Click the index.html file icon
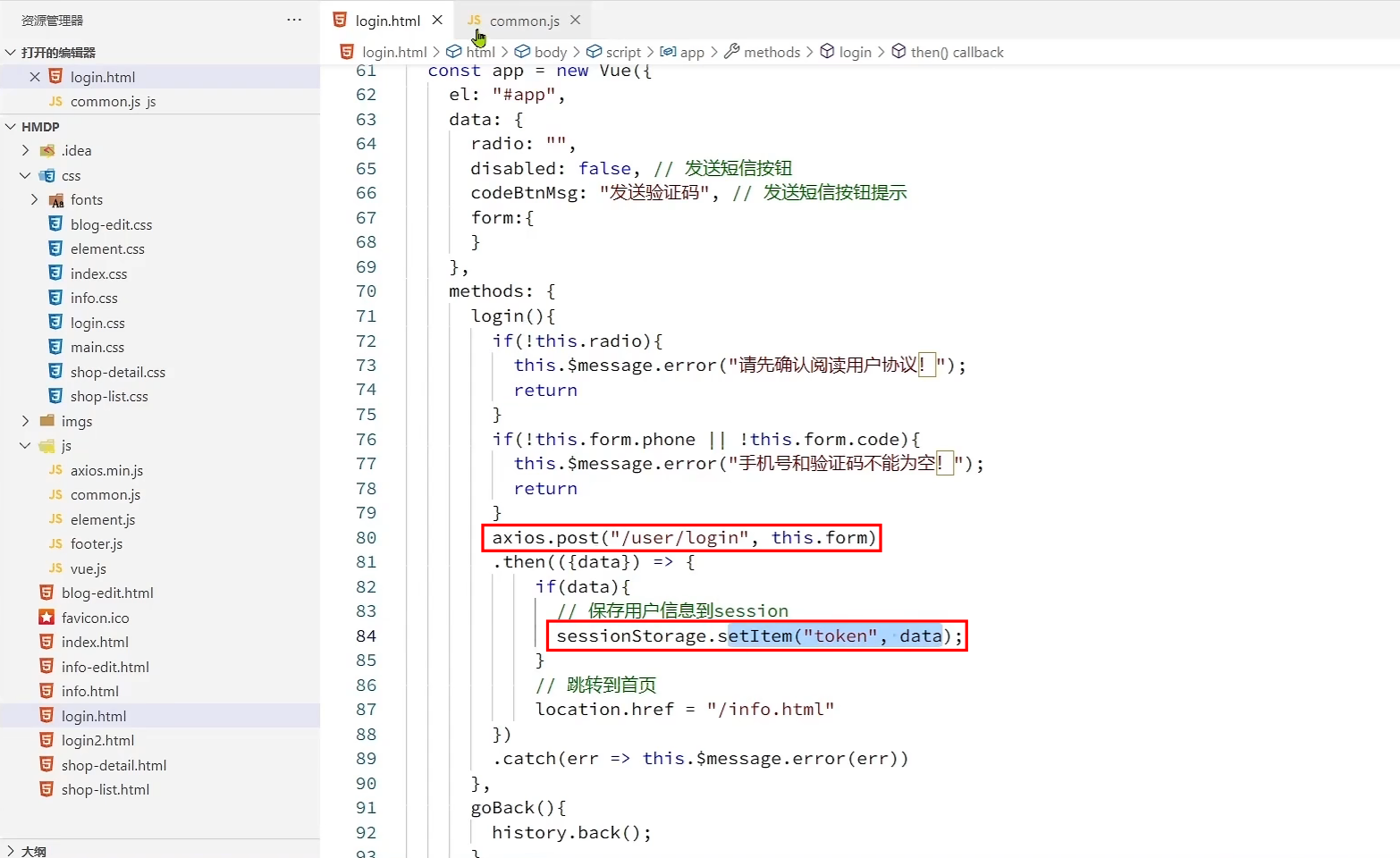 pos(46,642)
